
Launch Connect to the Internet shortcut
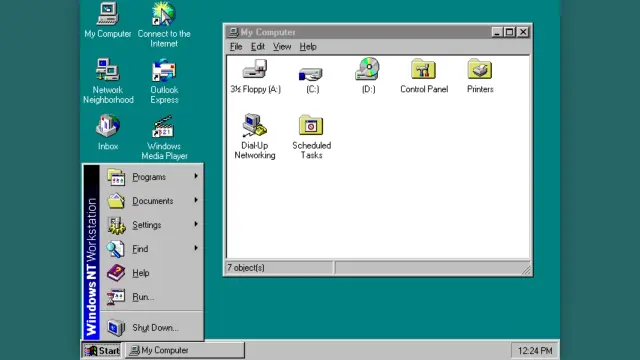(x=164, y=24)
